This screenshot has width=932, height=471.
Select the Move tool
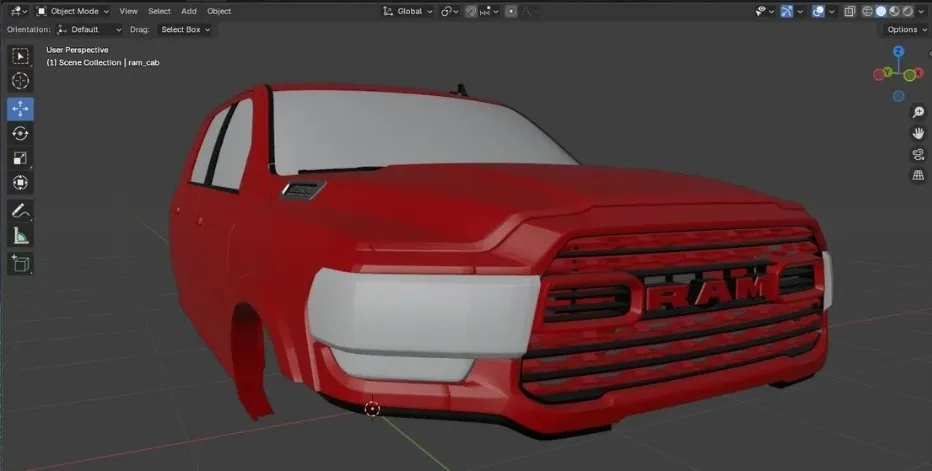coord(20,109)
